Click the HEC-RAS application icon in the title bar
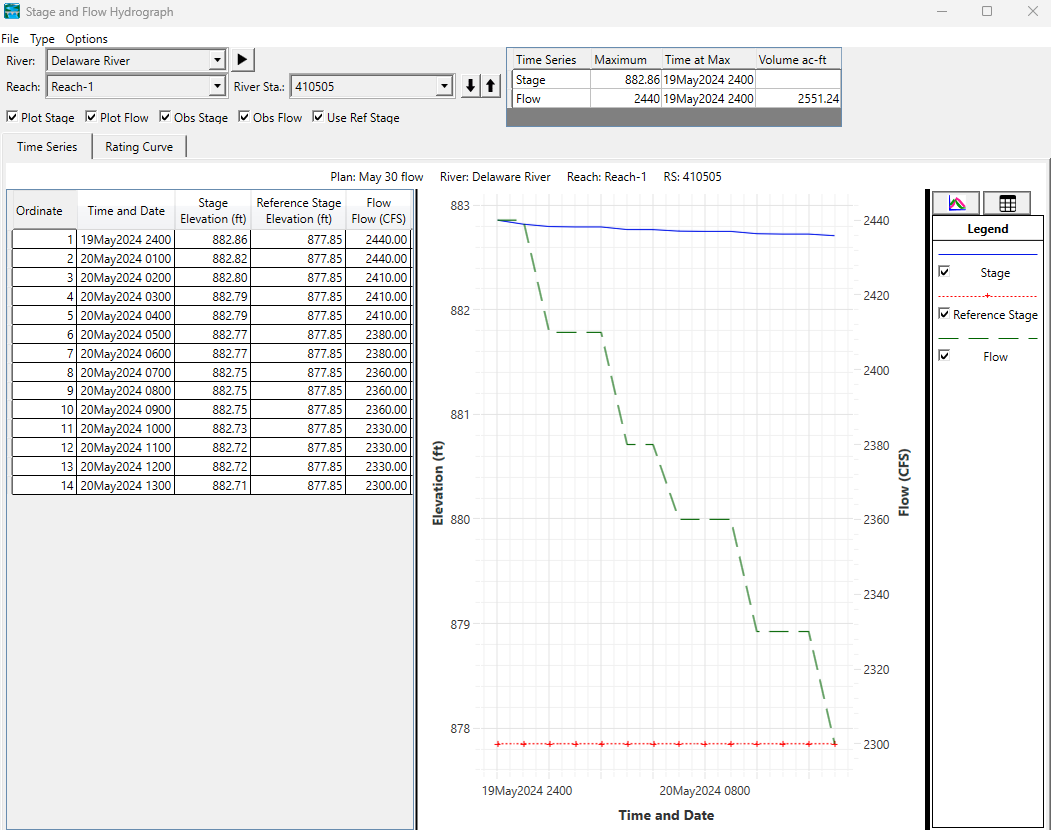Image resolution: width=1051 pixels, height=830 pixels. (x=12, y=11)
